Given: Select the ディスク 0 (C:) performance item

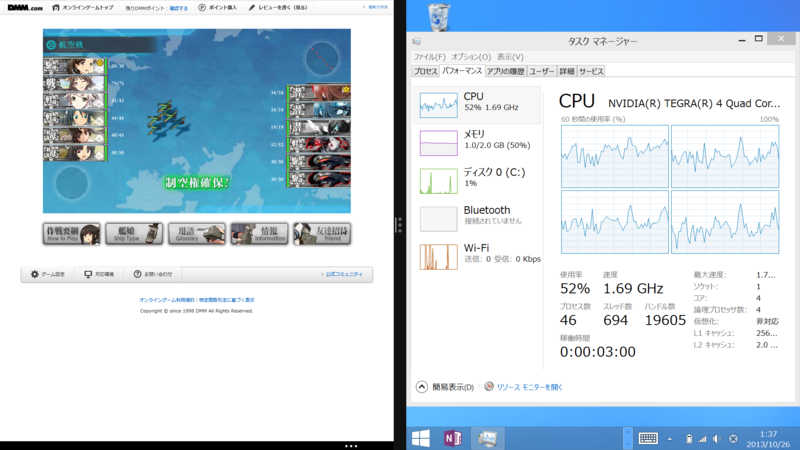Looking at the screenshot, I should click(478, 180).
